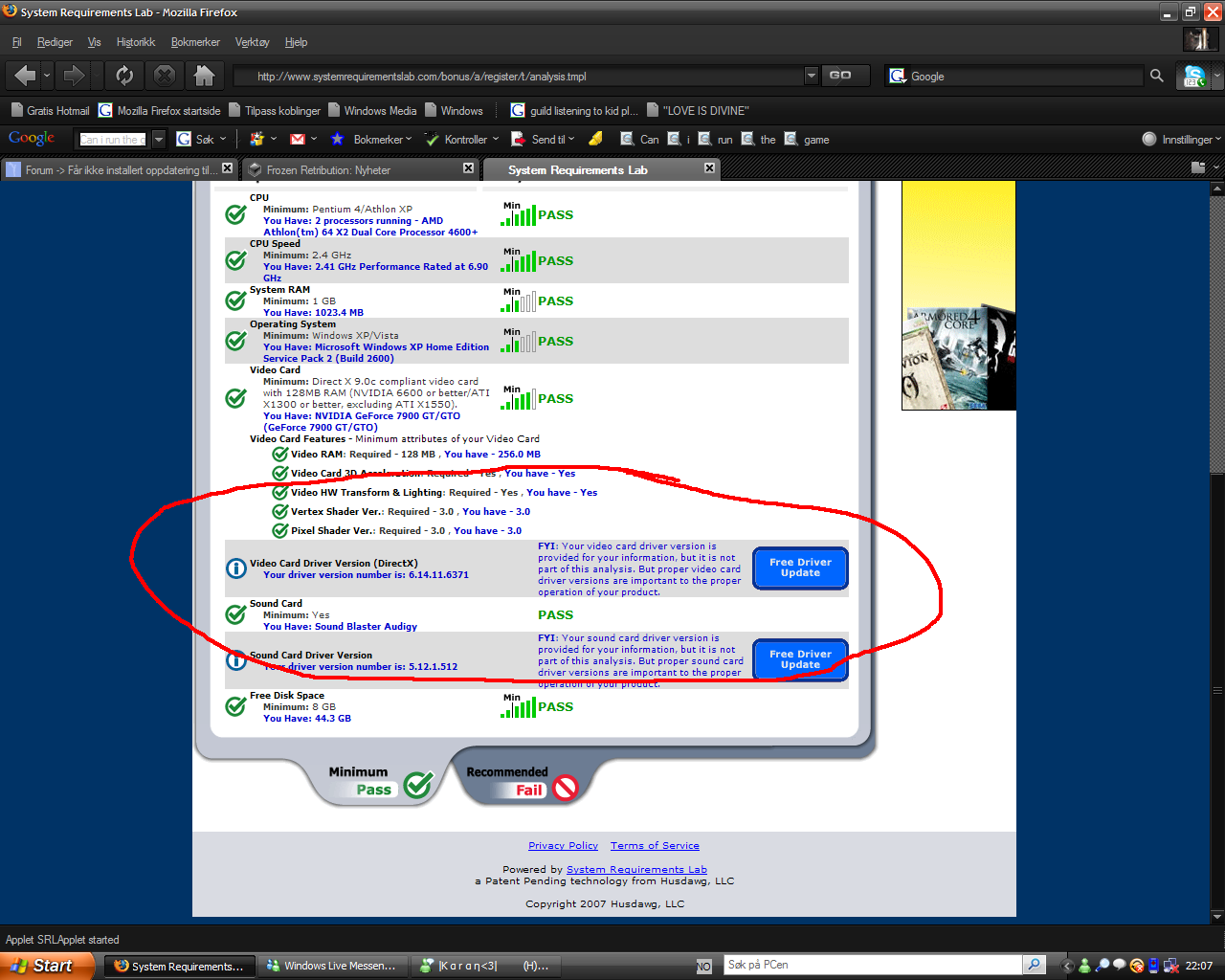
Task: Open the 'LOVE IS DIVINE' bookmark
Action: 698,110
